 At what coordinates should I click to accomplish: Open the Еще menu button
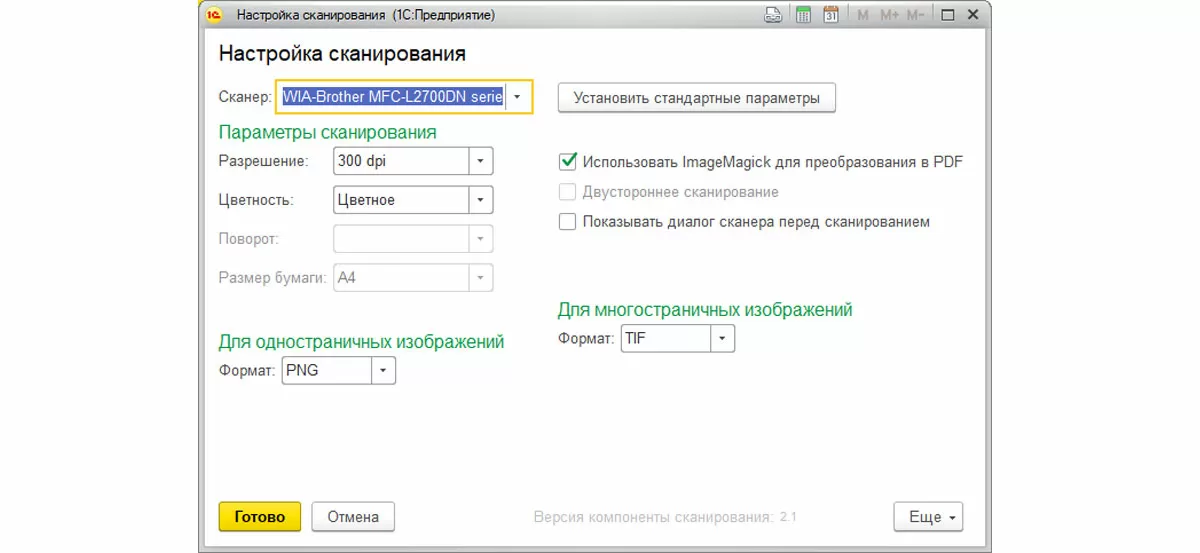(928, 517)
